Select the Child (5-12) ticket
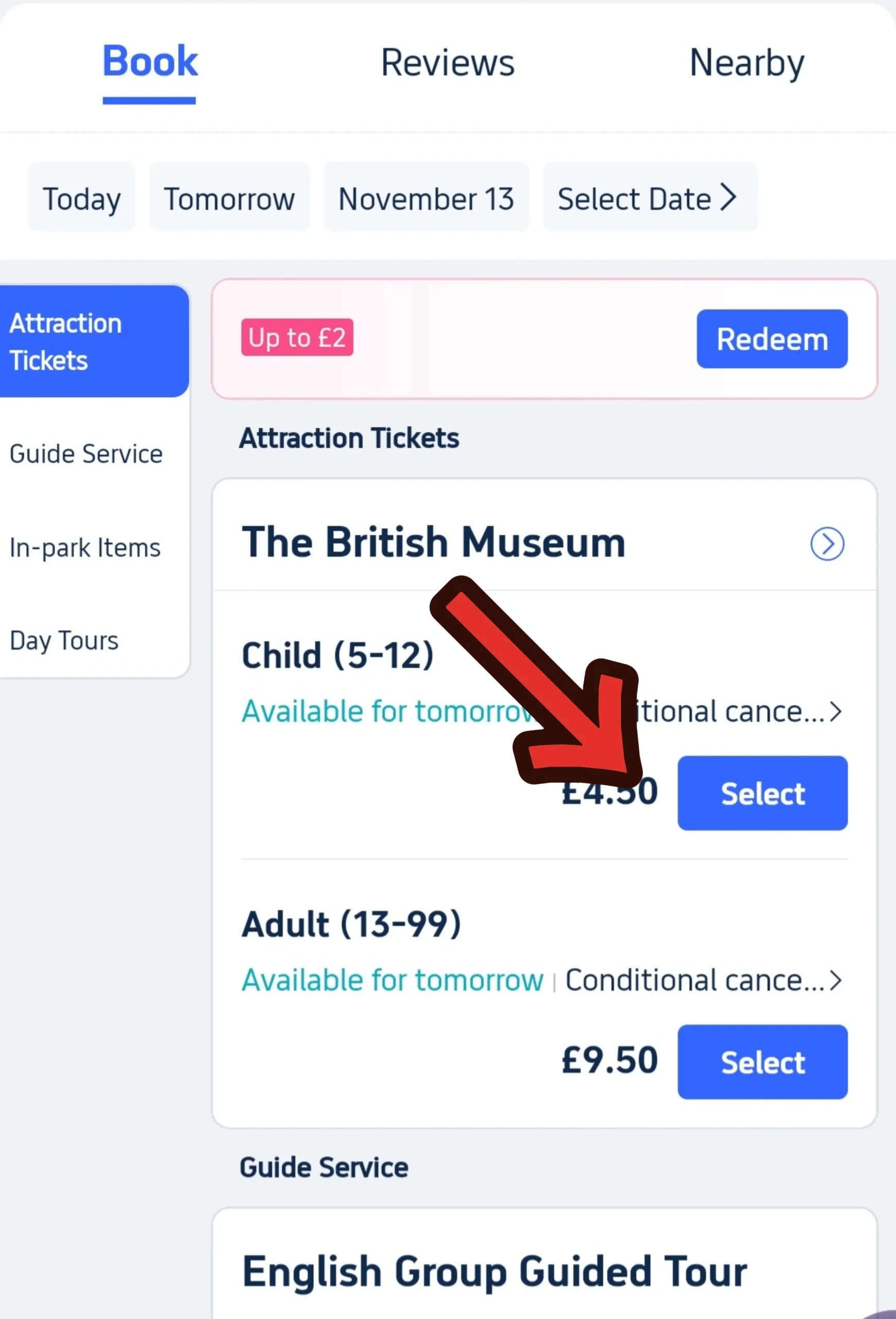The image size is (896, 1319). 762,793
